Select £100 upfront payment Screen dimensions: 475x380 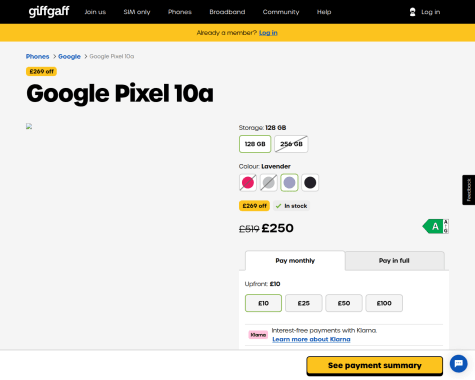pos(384,303)
